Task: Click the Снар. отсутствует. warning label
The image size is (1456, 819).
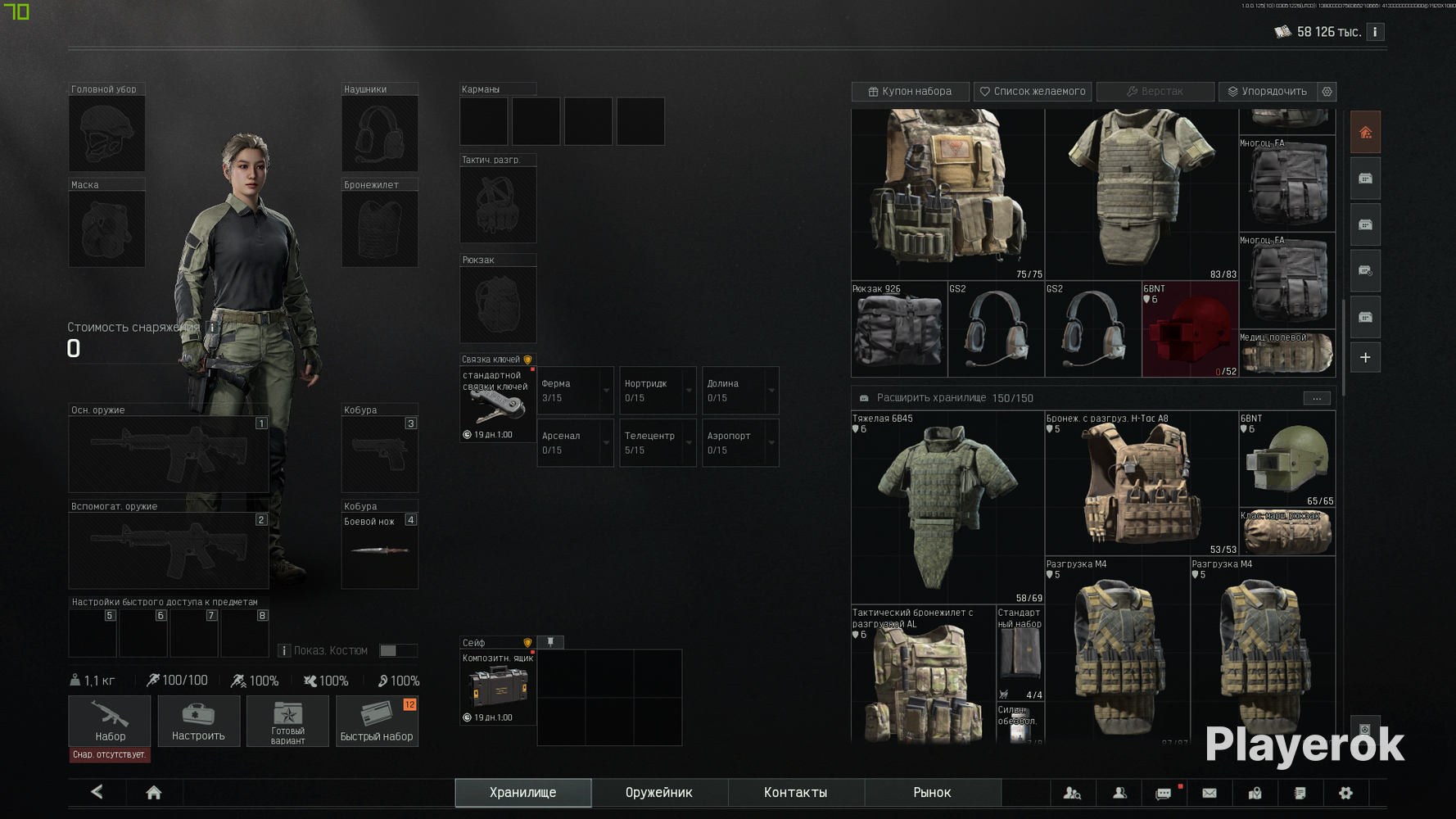Action: 110,754
